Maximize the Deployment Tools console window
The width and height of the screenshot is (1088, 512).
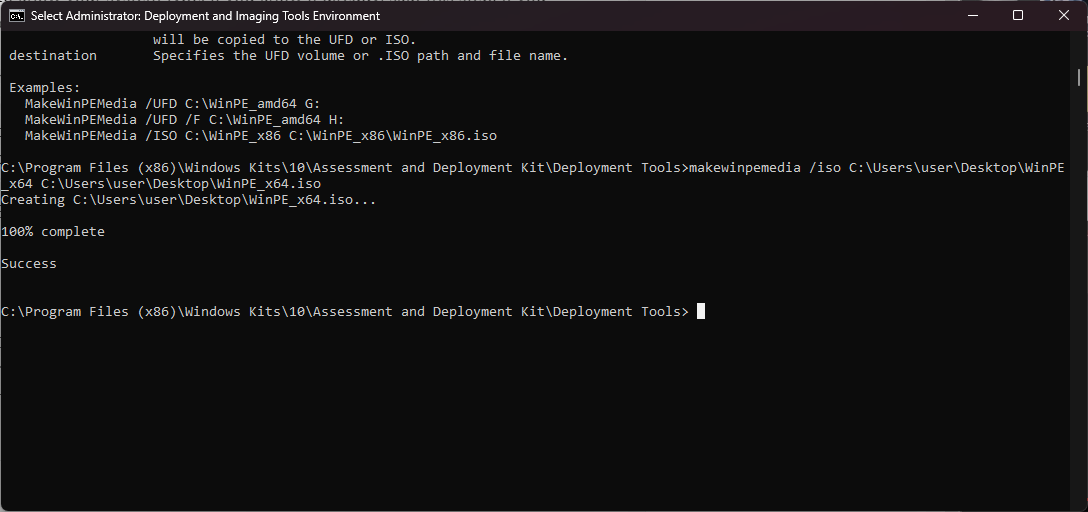tap(1018, 16)
